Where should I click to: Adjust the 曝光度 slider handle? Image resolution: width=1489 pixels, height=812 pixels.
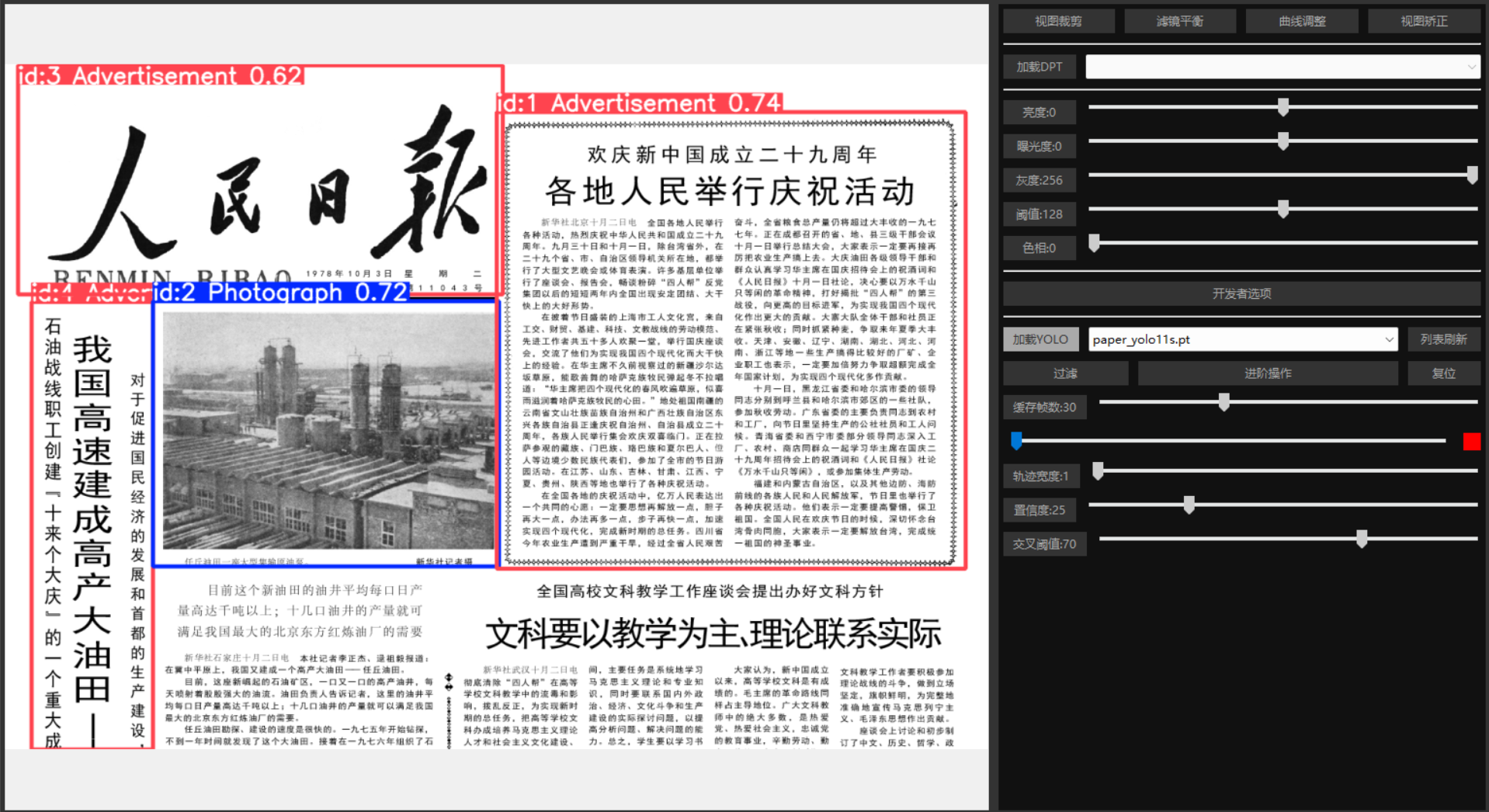click(1283, 141)
